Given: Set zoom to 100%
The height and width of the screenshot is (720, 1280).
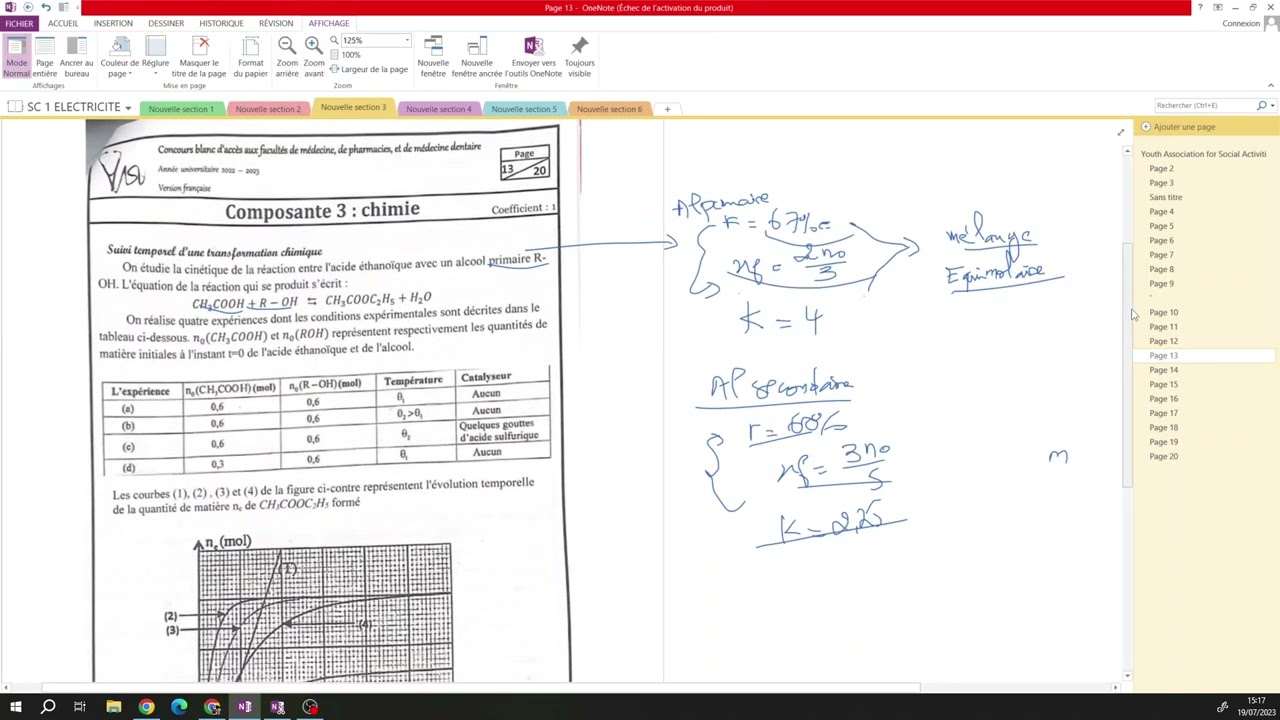Looking at the screenshot, I should (x=346, y=55).
